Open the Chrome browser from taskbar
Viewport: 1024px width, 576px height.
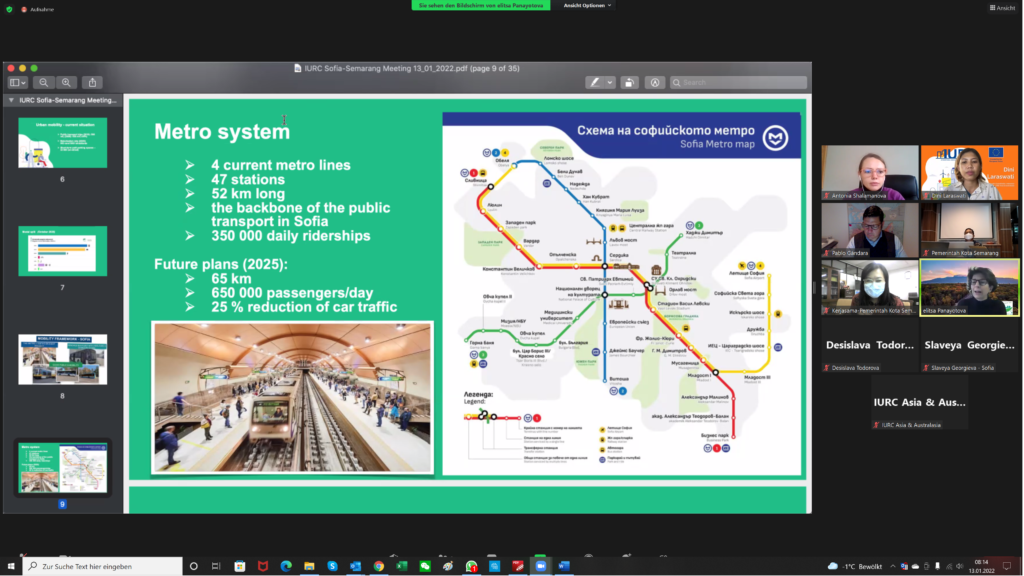(x=379, y=566)
